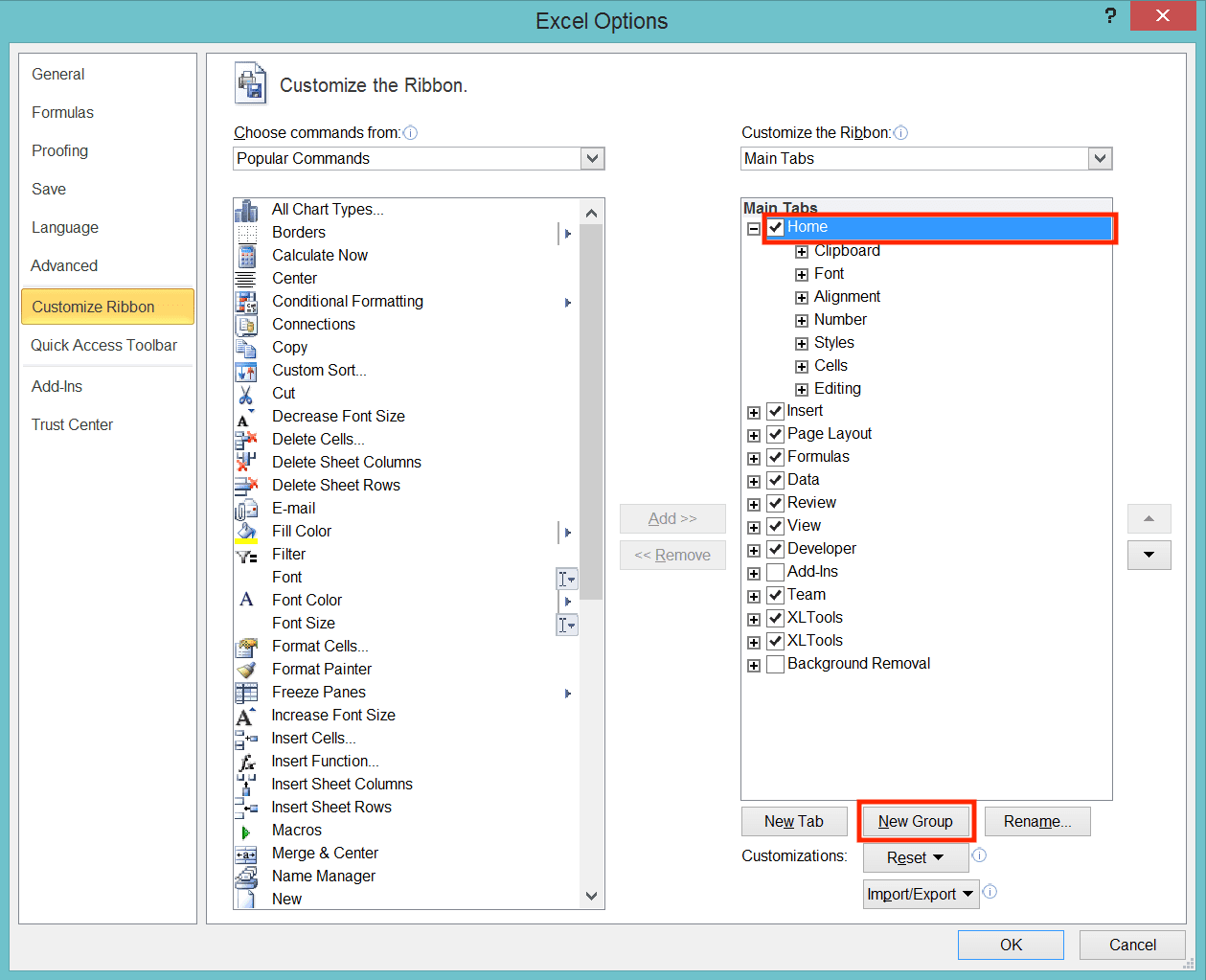Click the Insert Function fx icon
The image size is (1206, 980).
point(246,763)
